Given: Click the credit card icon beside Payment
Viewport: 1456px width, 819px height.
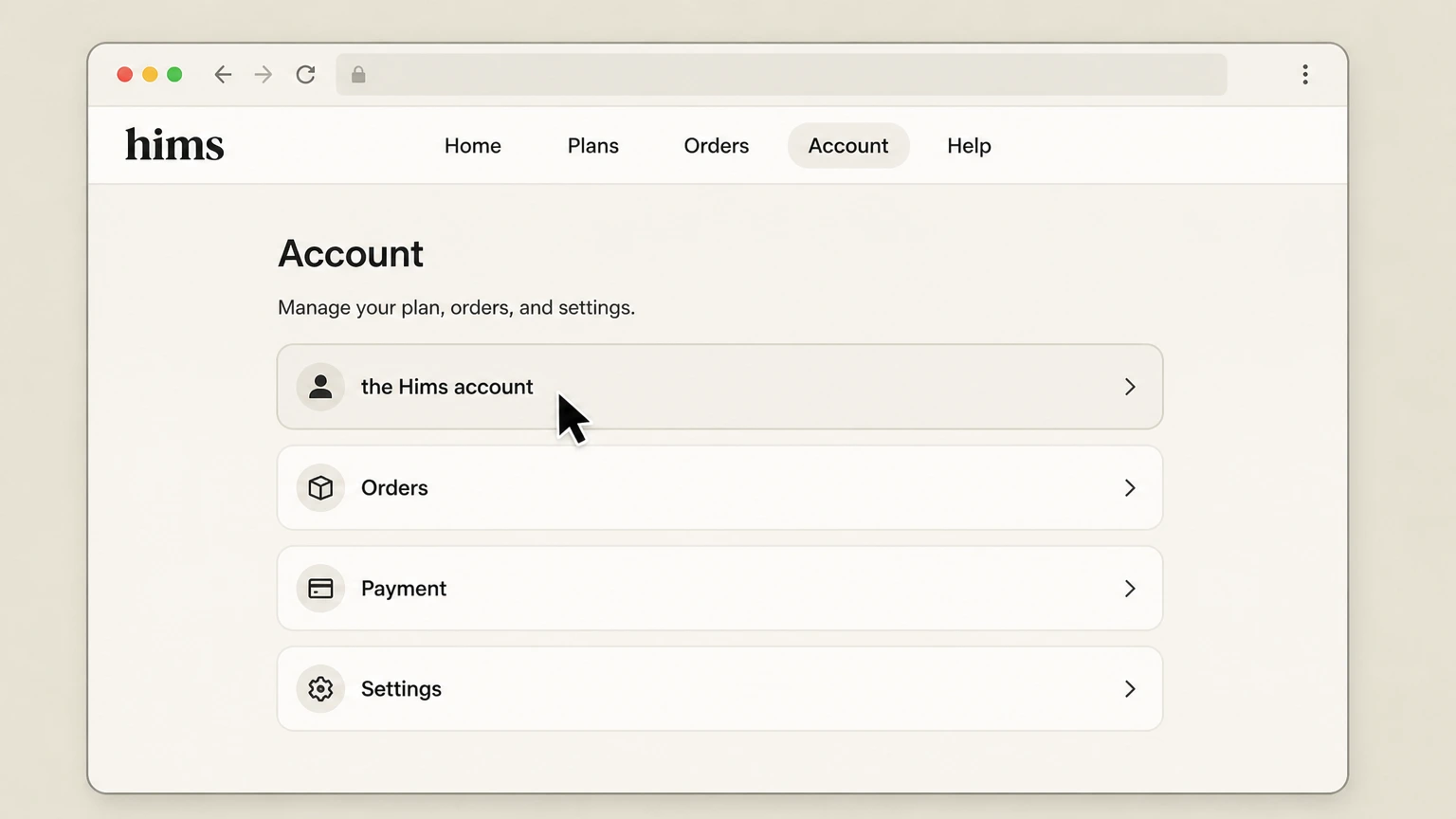Looking at the screenshot, I should pos(320,588).
